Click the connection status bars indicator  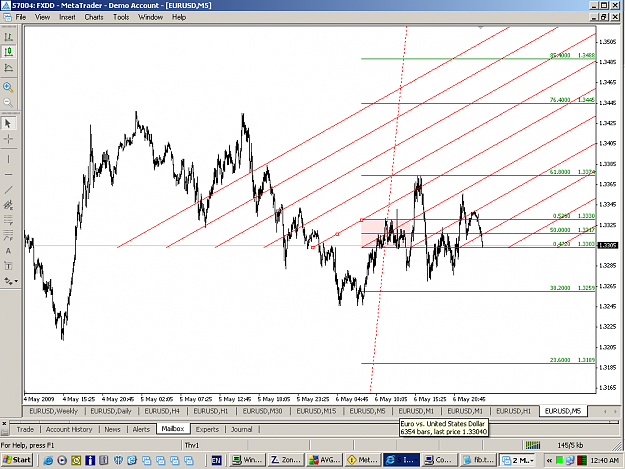533,445
